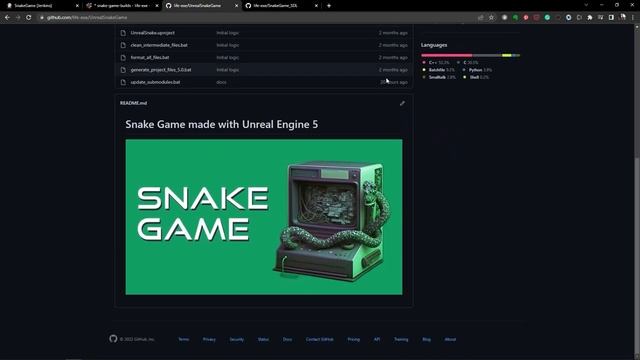Click the browser profile avatar icon
The image size is (640, 360).
pos(622,17)
